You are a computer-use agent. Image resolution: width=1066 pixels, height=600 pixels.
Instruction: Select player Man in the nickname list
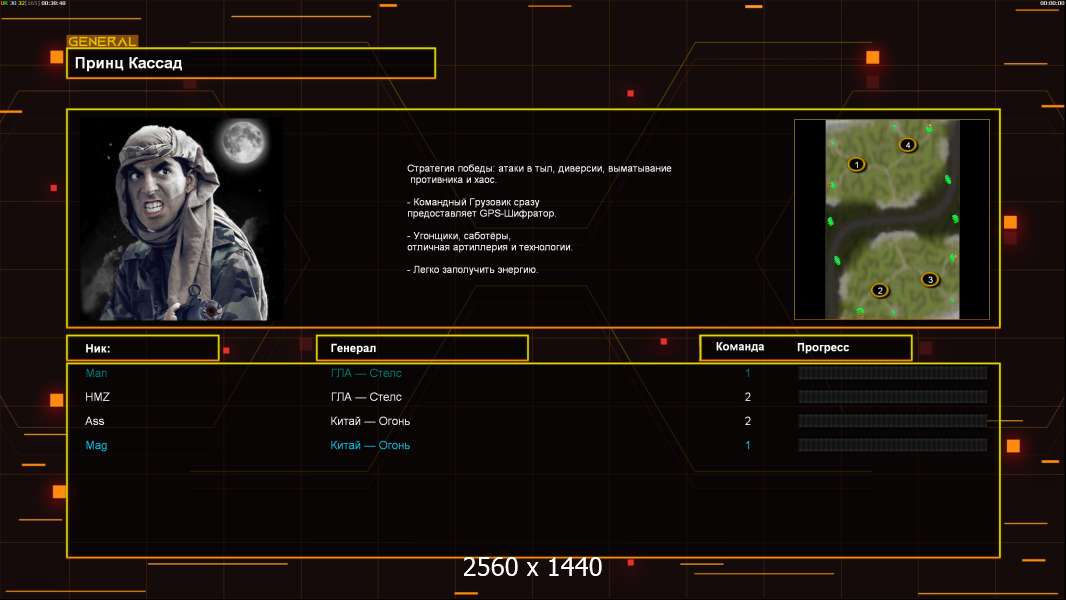[x=96, y=373]
